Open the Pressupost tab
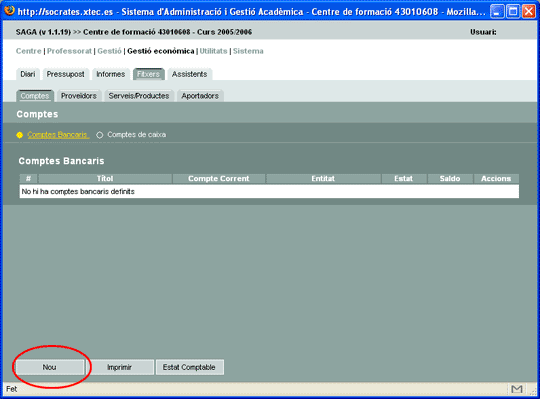This screenshot has height=399, width=540. 66,74
